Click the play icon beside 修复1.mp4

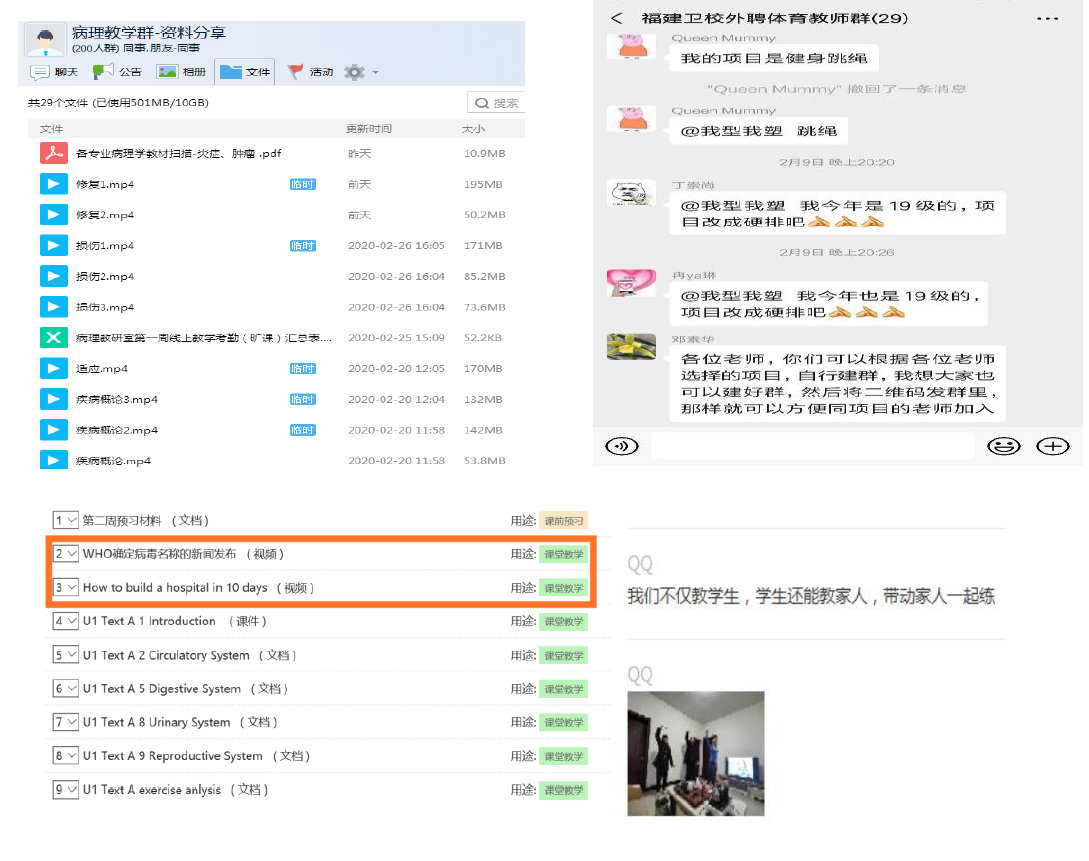pyautogui.click(x=52, y=184)
